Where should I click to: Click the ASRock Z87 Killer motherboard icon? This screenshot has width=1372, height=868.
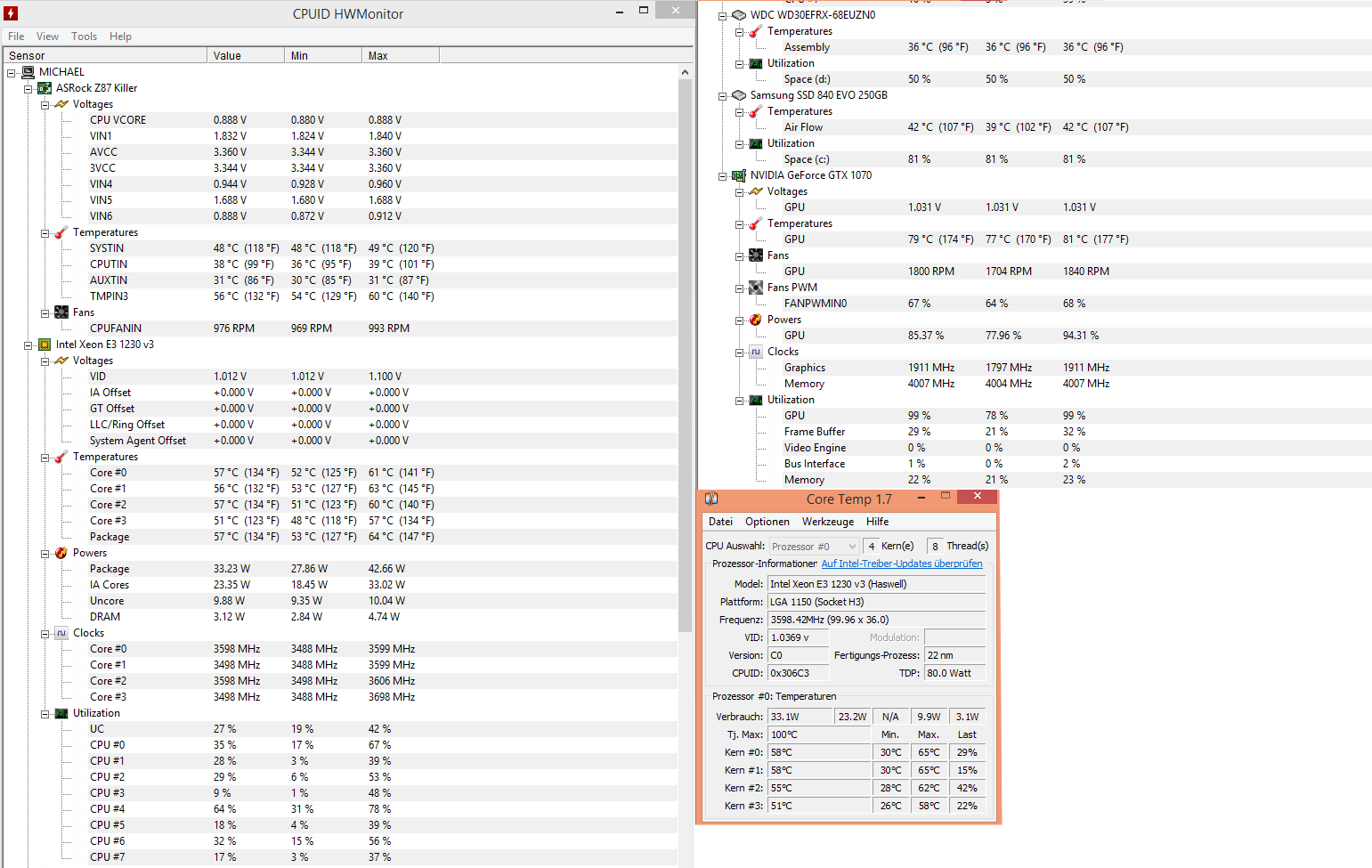tap(45, 88)
